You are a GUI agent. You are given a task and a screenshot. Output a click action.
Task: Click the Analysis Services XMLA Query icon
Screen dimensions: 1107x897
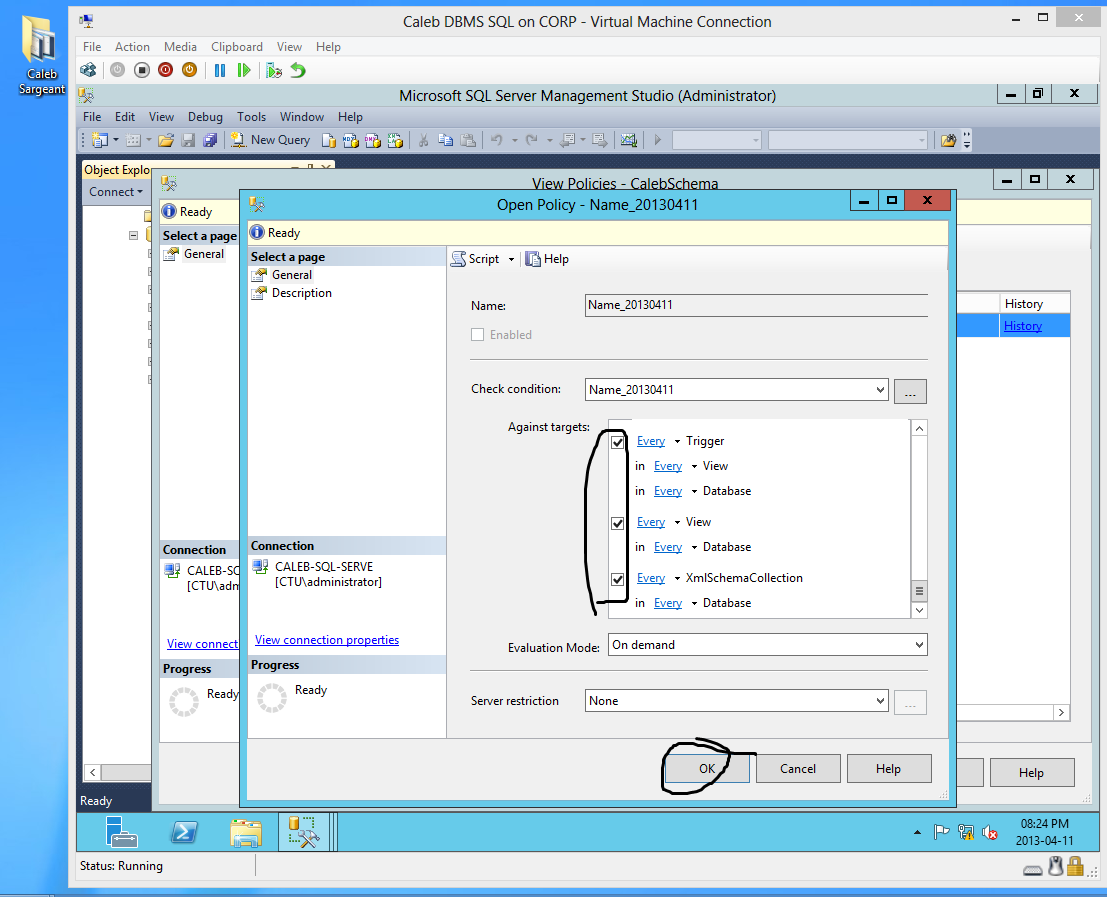(395, 140)
